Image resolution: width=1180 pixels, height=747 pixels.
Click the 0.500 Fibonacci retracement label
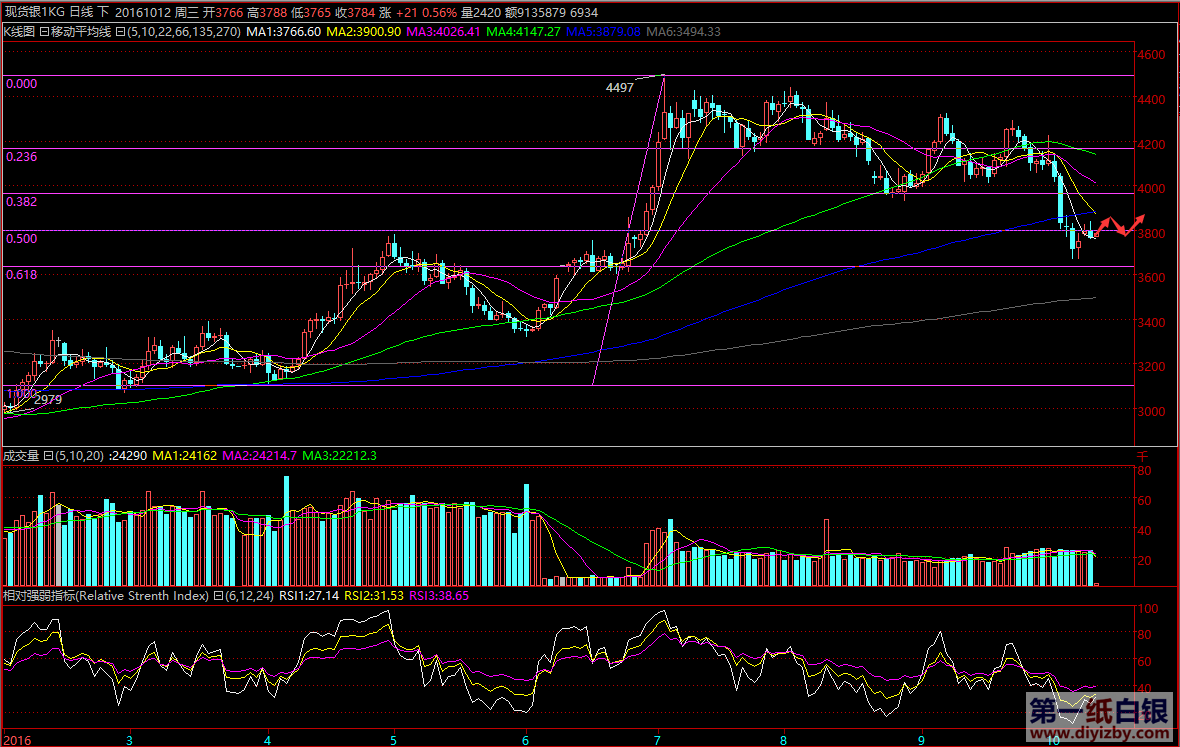coord(21,239)
